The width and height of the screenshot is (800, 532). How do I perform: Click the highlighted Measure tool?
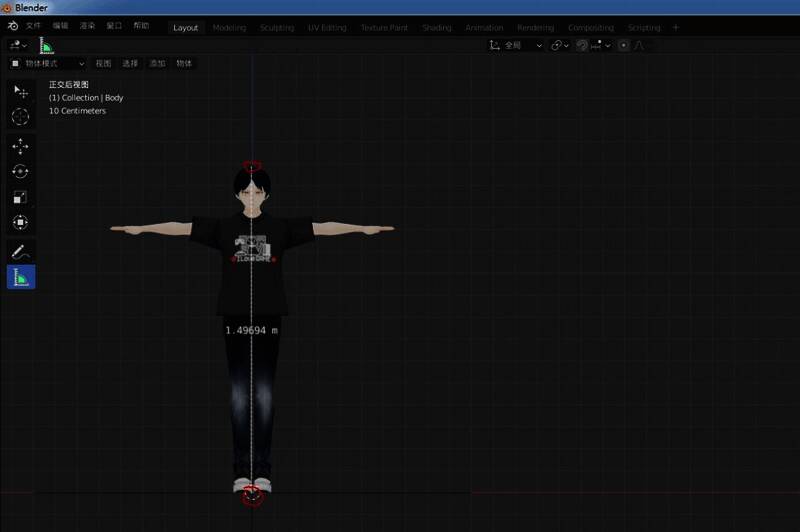20,277
